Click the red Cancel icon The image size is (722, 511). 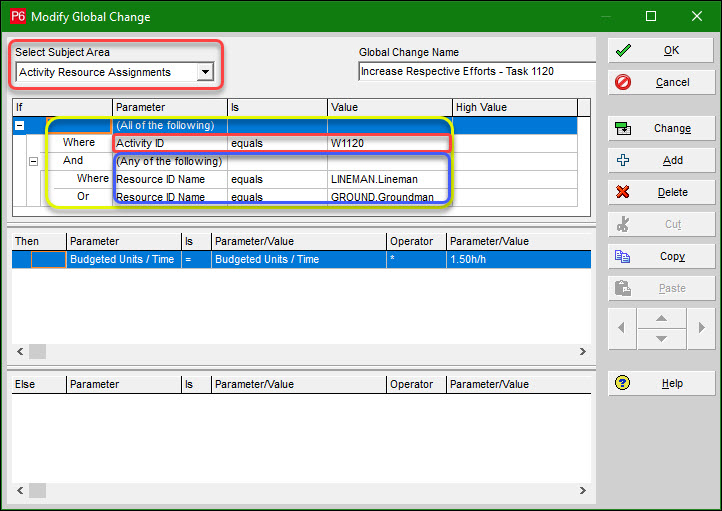point(623,82)
